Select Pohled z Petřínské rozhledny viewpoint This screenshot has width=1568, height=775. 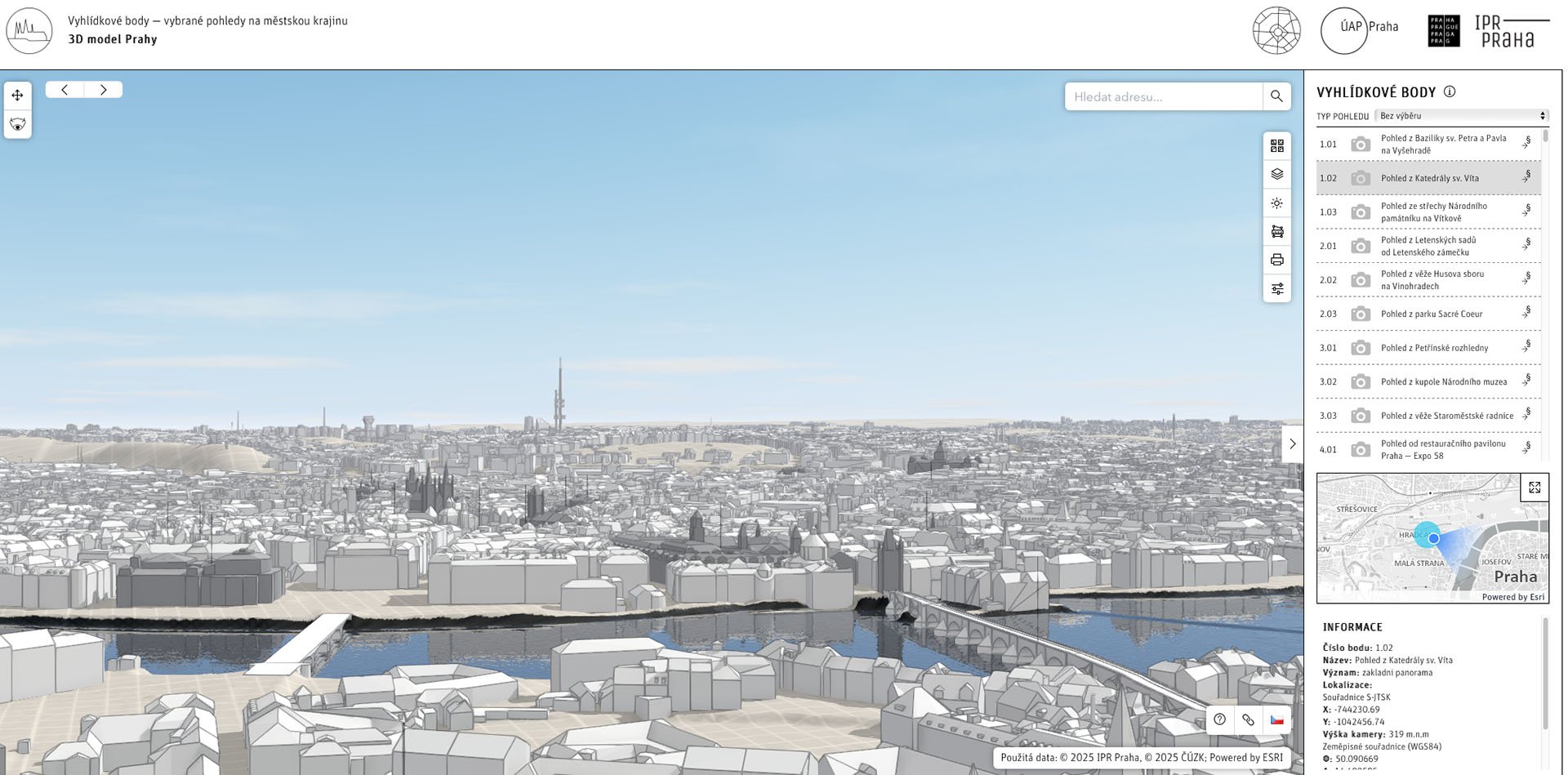1428,348
